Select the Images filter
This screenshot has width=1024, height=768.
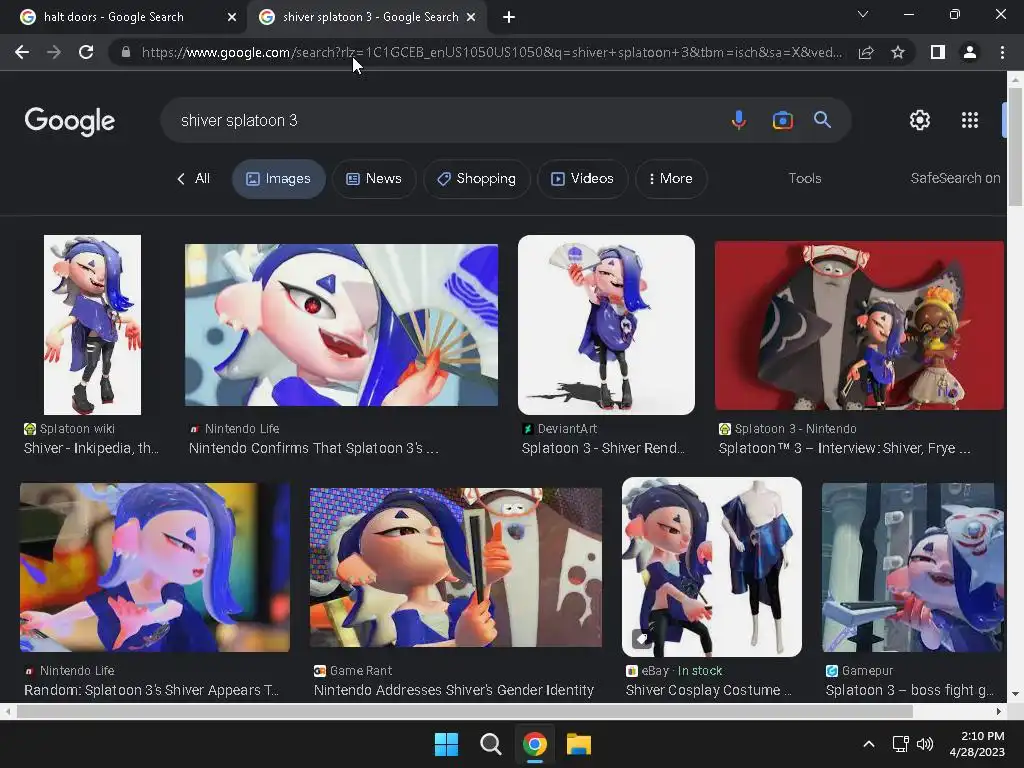pos(278,178)
